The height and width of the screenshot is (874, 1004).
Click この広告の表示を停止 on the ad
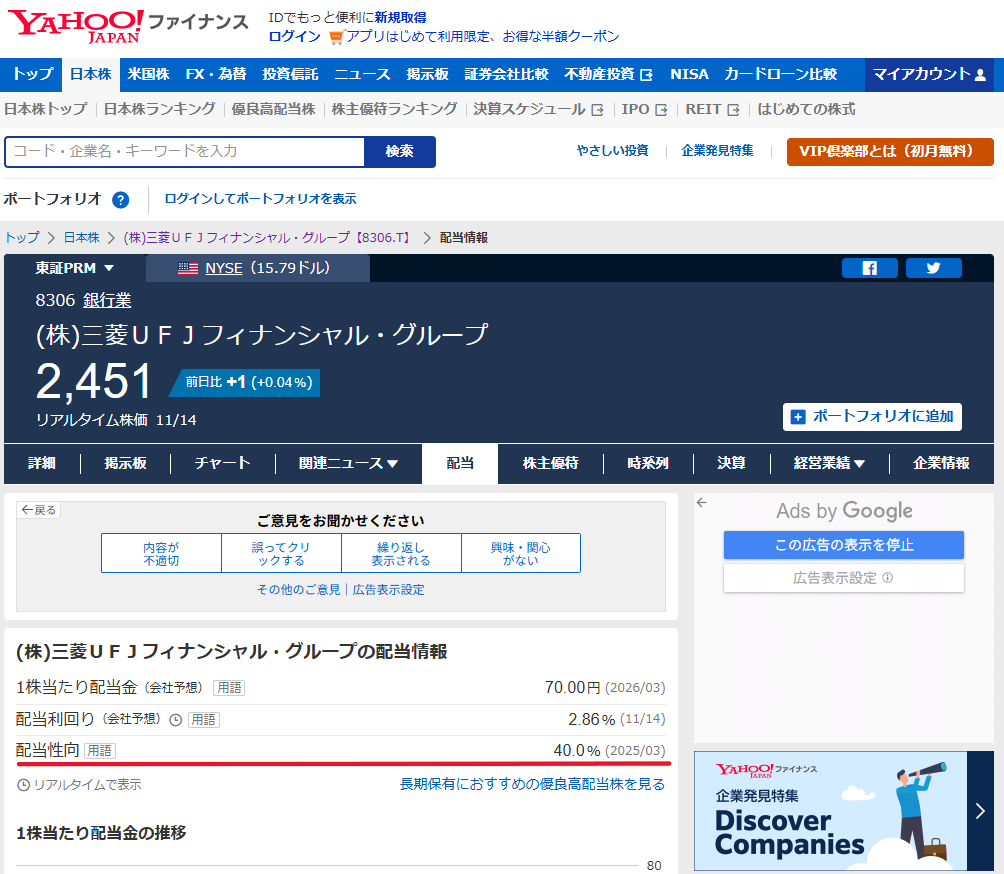pos(843,544)
